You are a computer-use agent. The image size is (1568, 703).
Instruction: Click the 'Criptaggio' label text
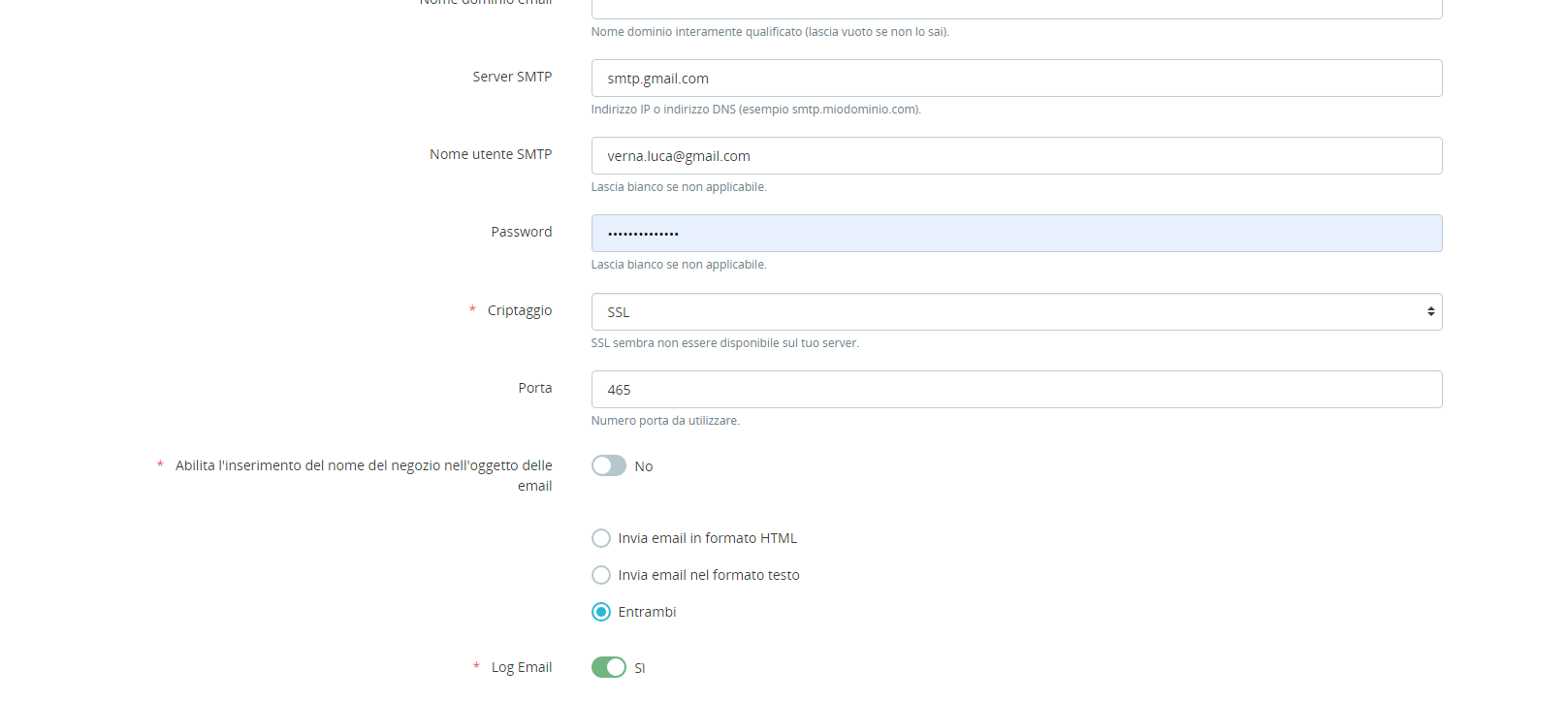(520, 310)
